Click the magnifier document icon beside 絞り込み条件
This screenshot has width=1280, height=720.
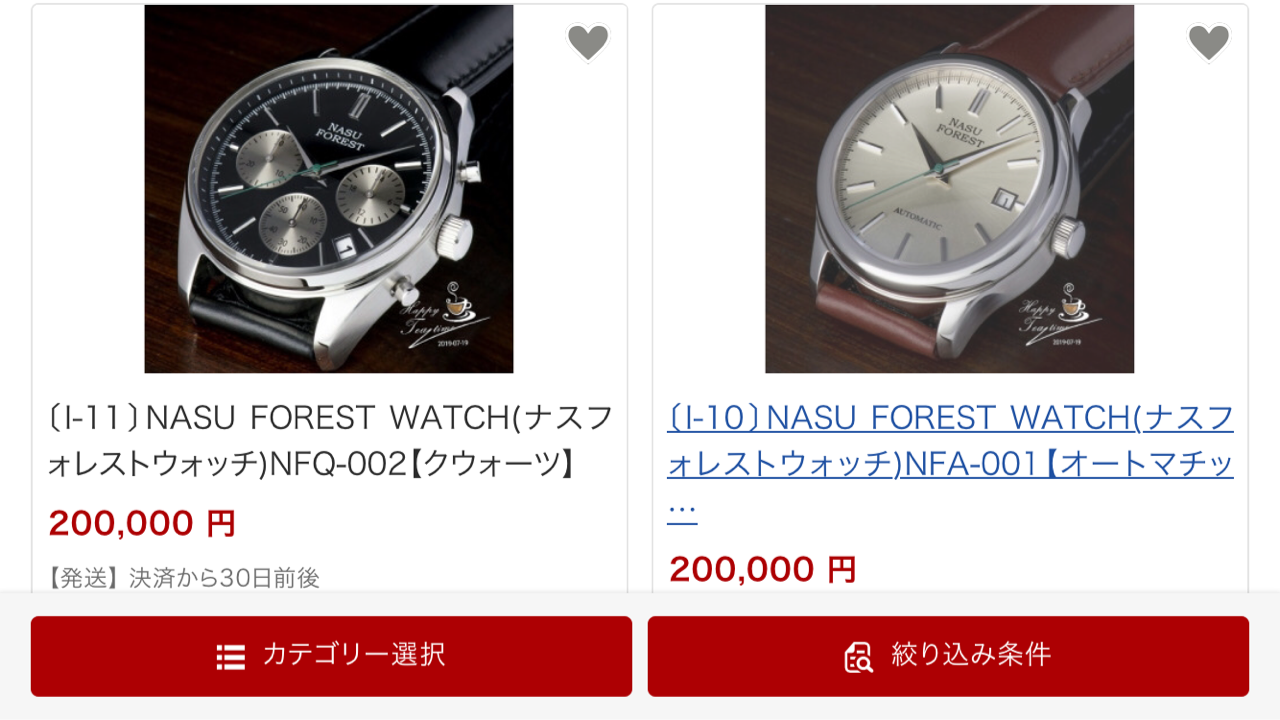[859, 657]
